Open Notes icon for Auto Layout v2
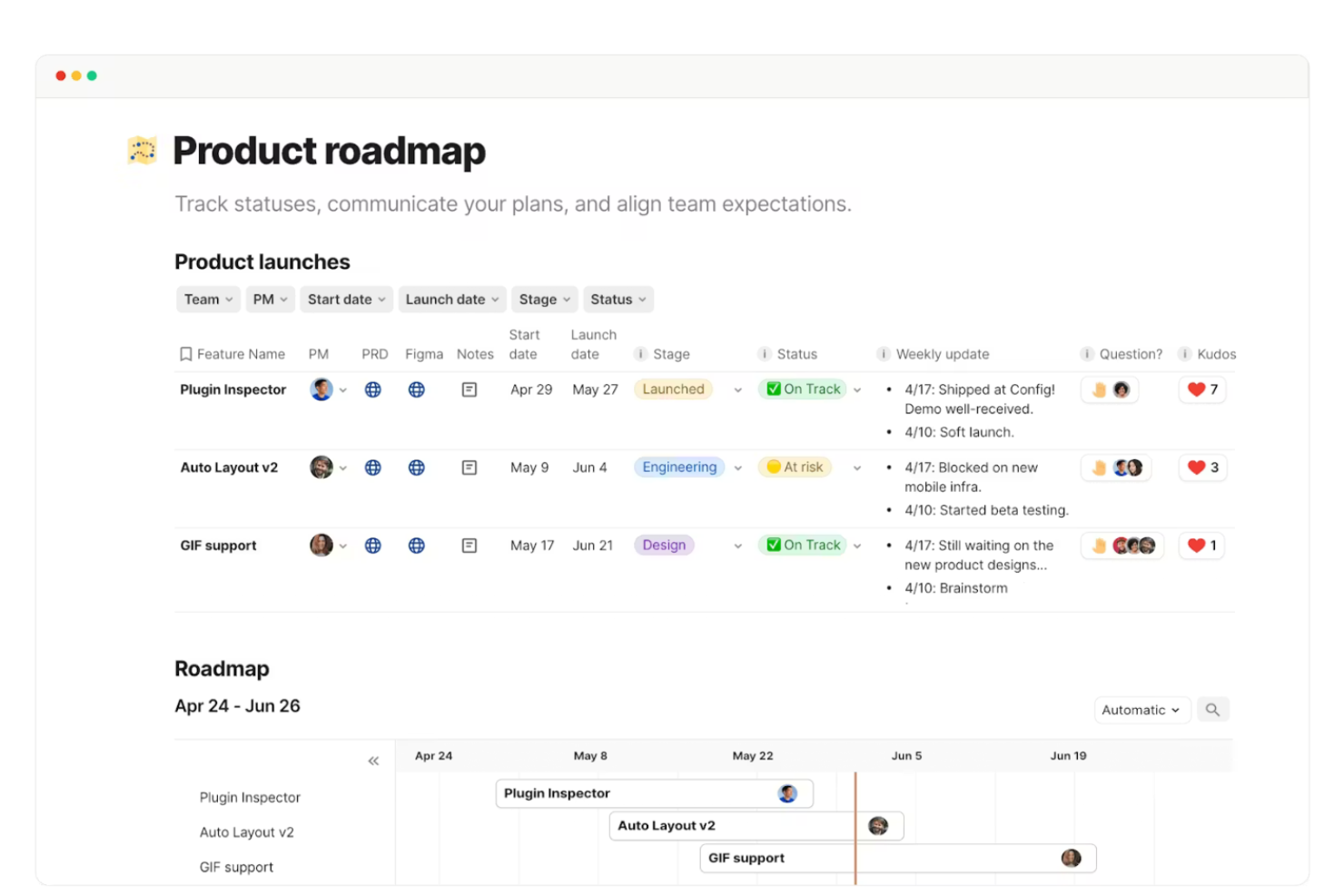This screenshot has height=896, width=1344. click(469, 468)
